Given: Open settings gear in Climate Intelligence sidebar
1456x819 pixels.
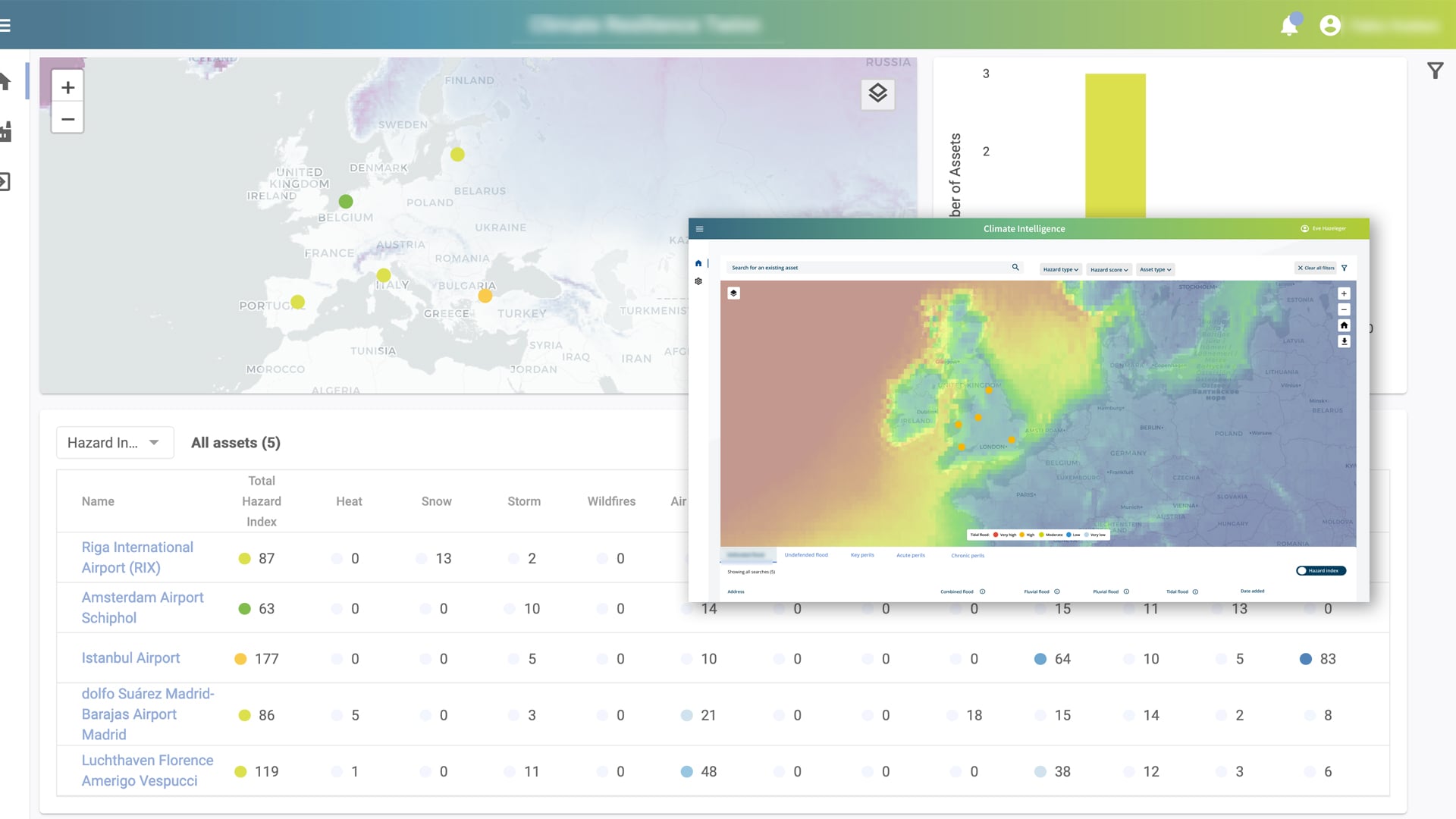Looking at the screenshot, I should tap(698, 281).
